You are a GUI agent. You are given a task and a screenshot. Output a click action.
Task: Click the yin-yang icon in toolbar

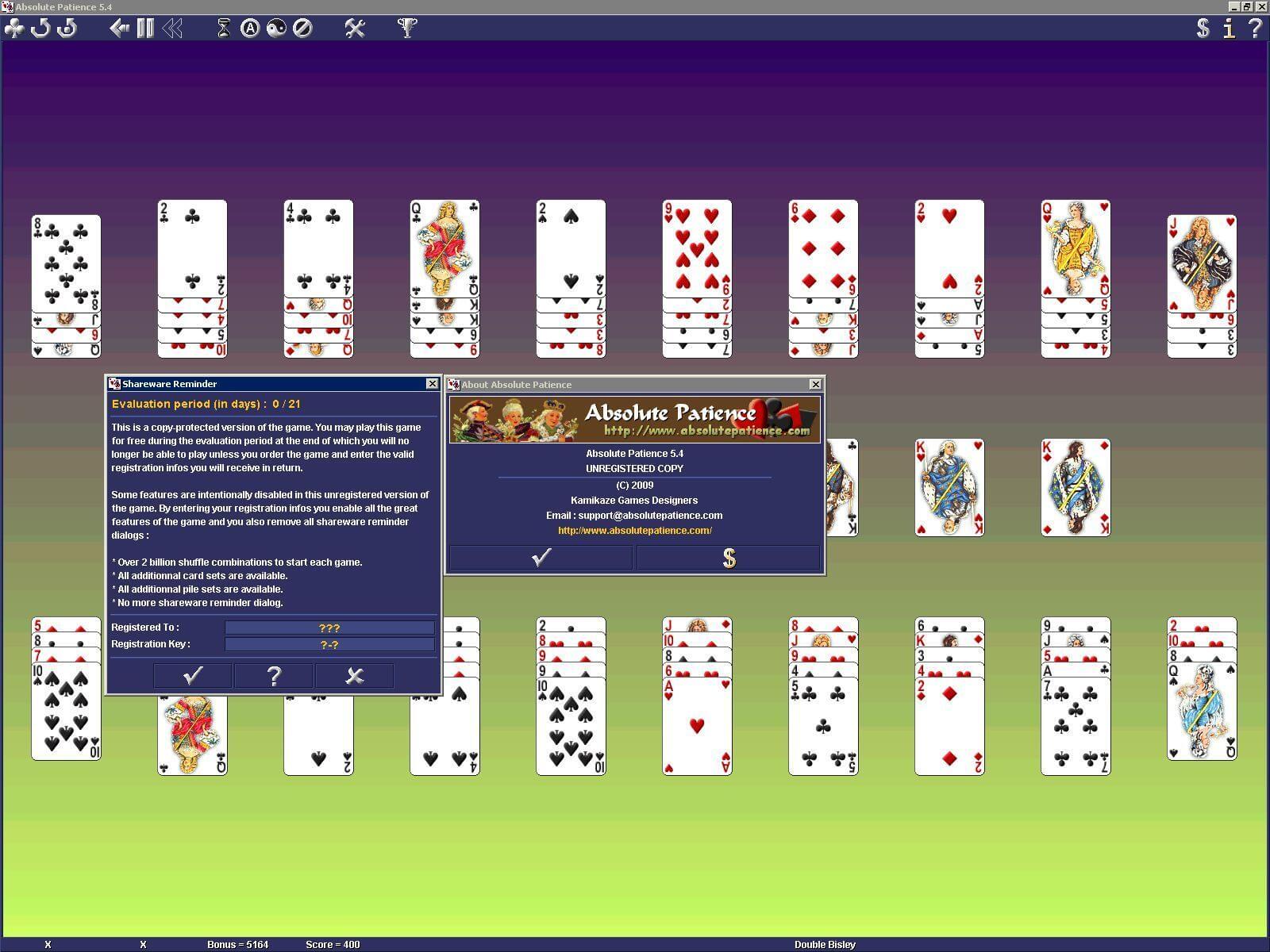[x=276, y=29]
